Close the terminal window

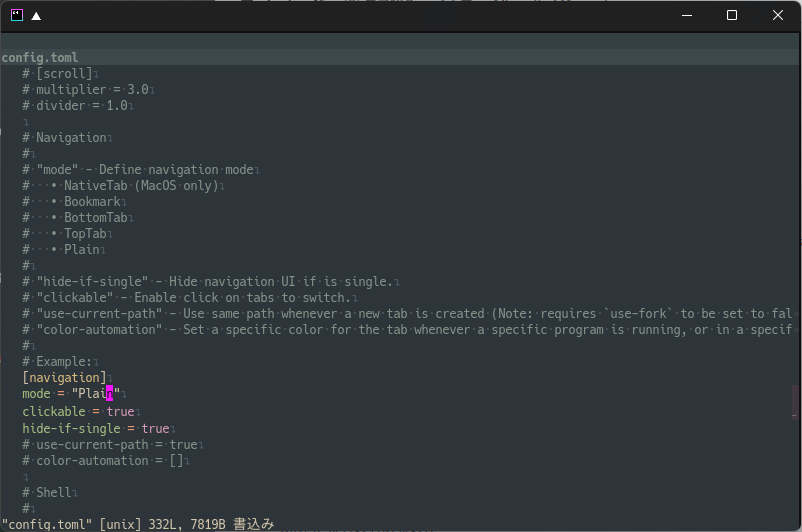[777, 15]
